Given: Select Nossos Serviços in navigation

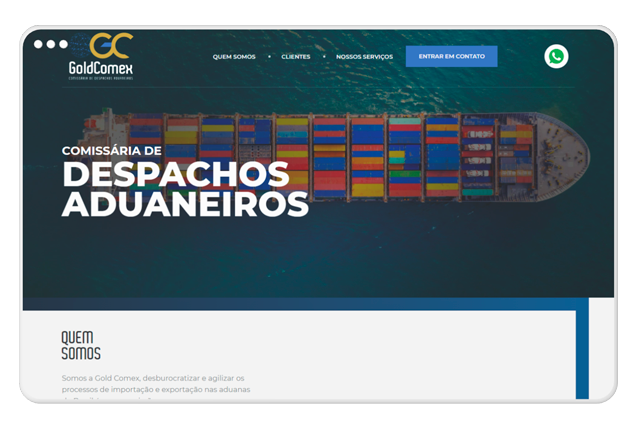Looking at the screenshot, I should pyautogui.click(x=364, y=57).
